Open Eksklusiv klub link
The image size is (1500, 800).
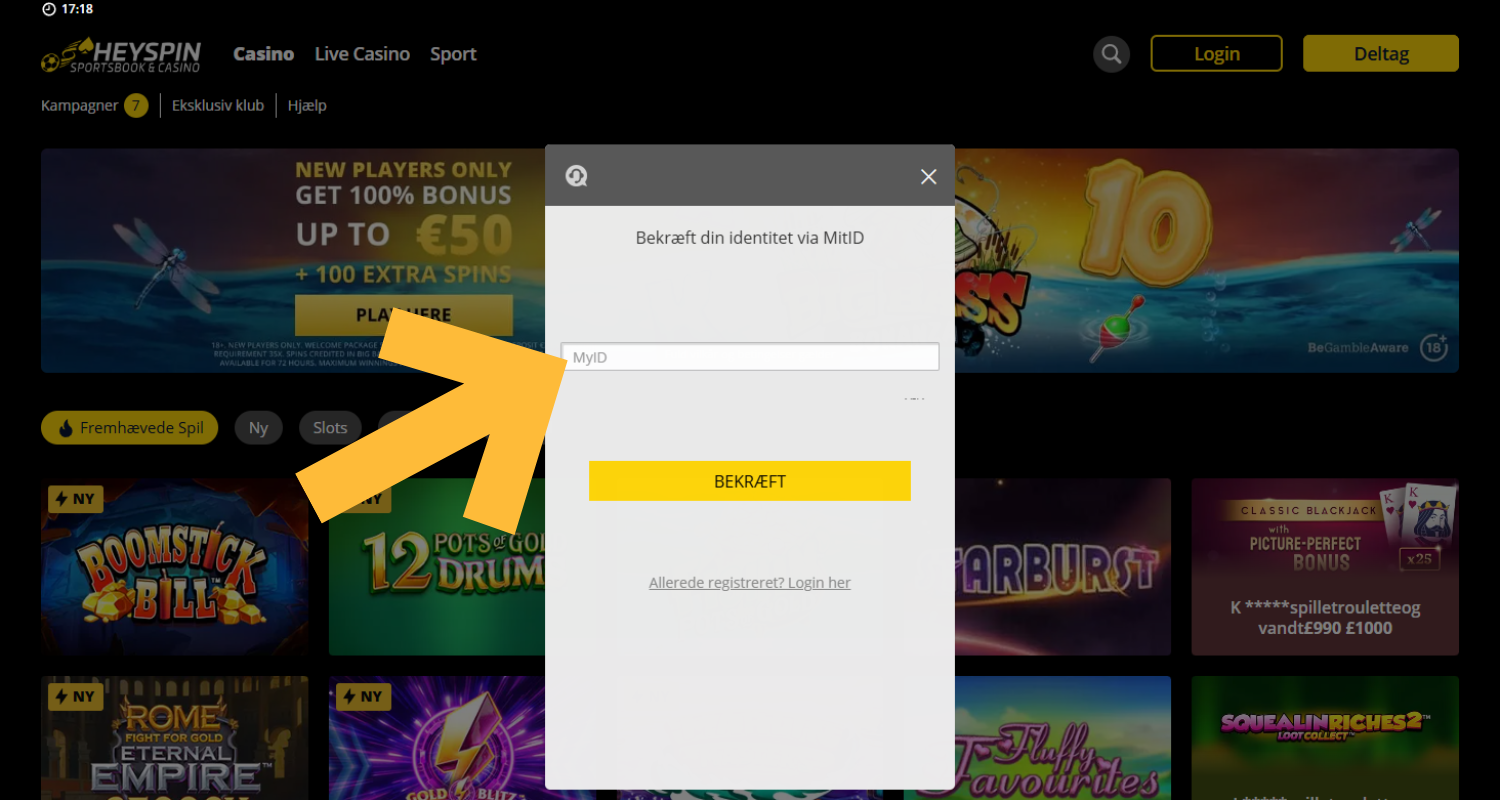[x=218, y=105]
